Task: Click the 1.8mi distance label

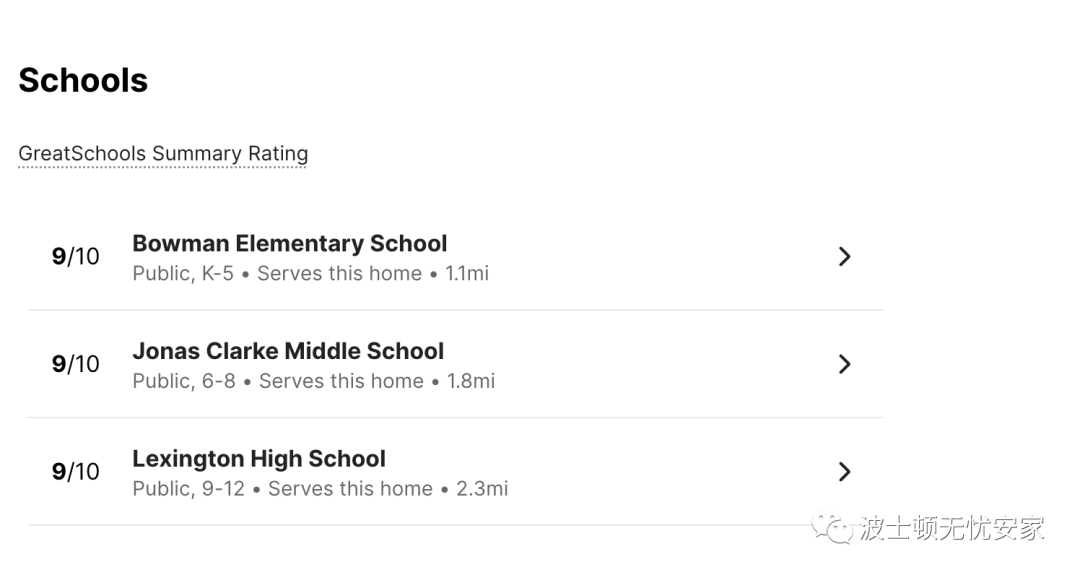Action: coord(471,381)
